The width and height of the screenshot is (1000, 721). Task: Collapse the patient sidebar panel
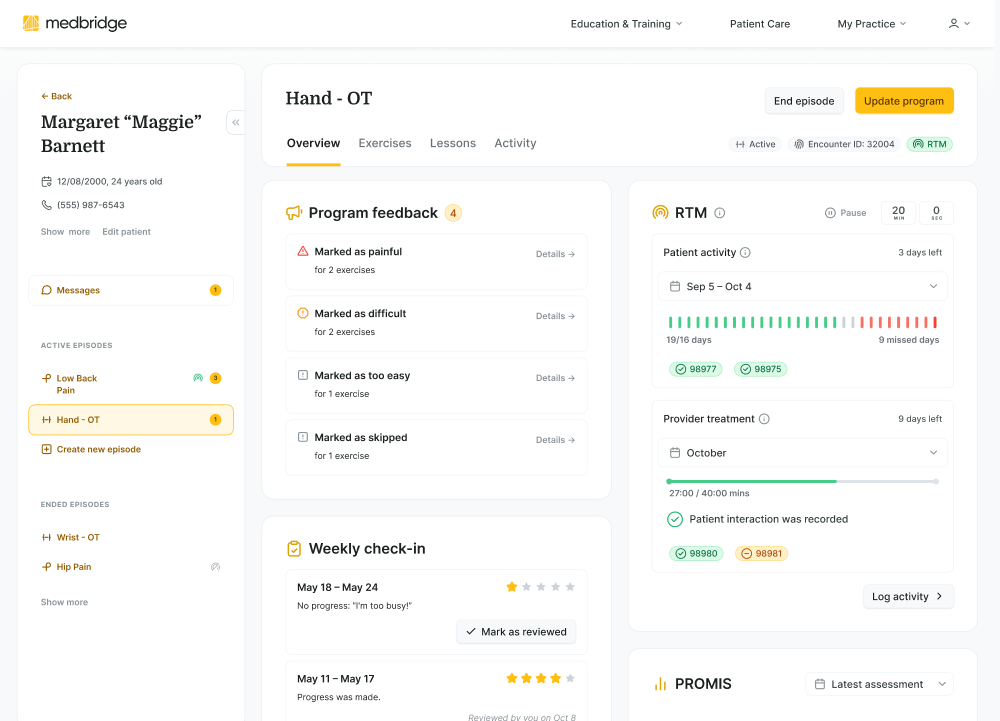[236, 122]
